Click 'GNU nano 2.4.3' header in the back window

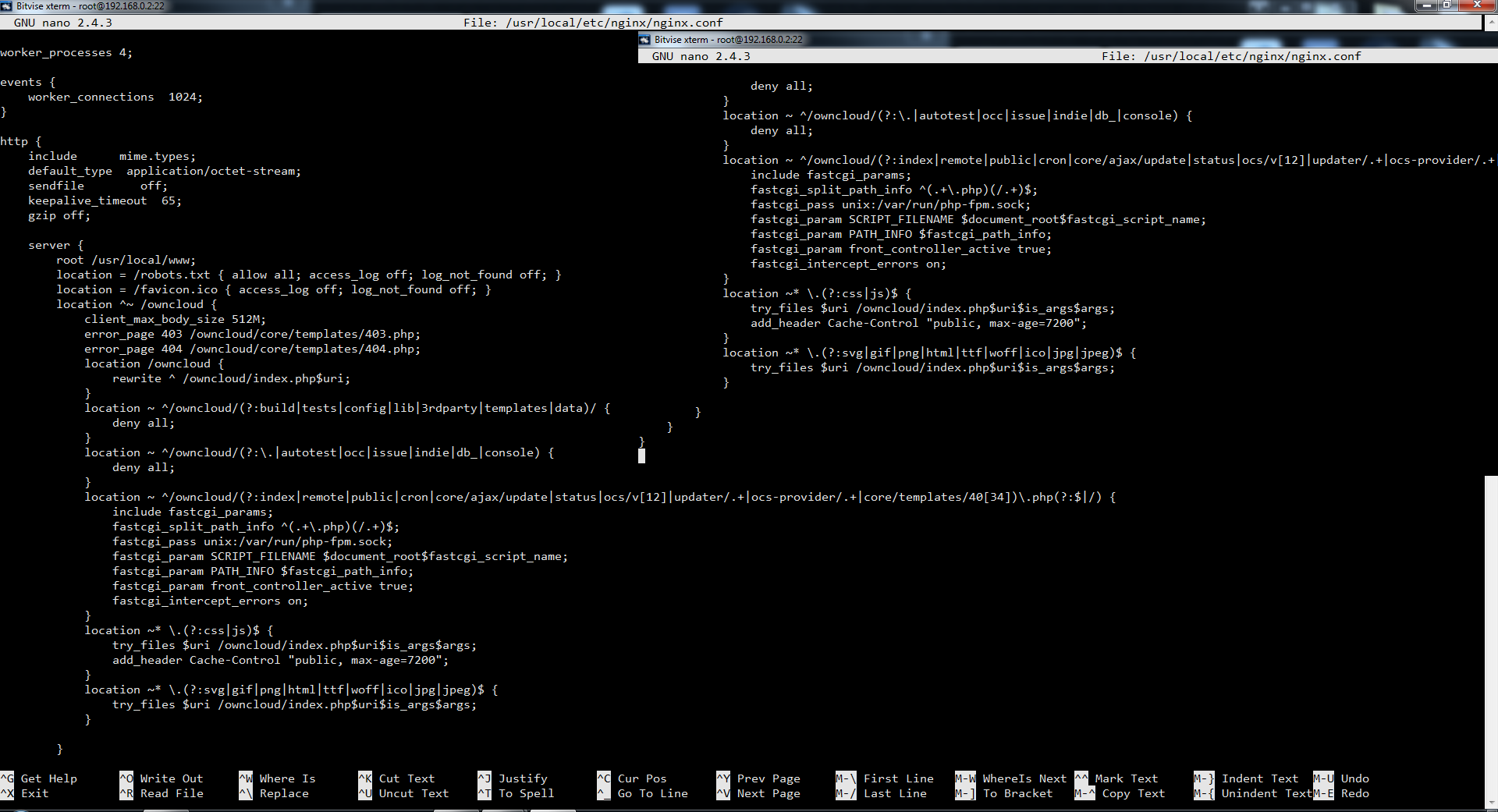[x=63, y=23]
